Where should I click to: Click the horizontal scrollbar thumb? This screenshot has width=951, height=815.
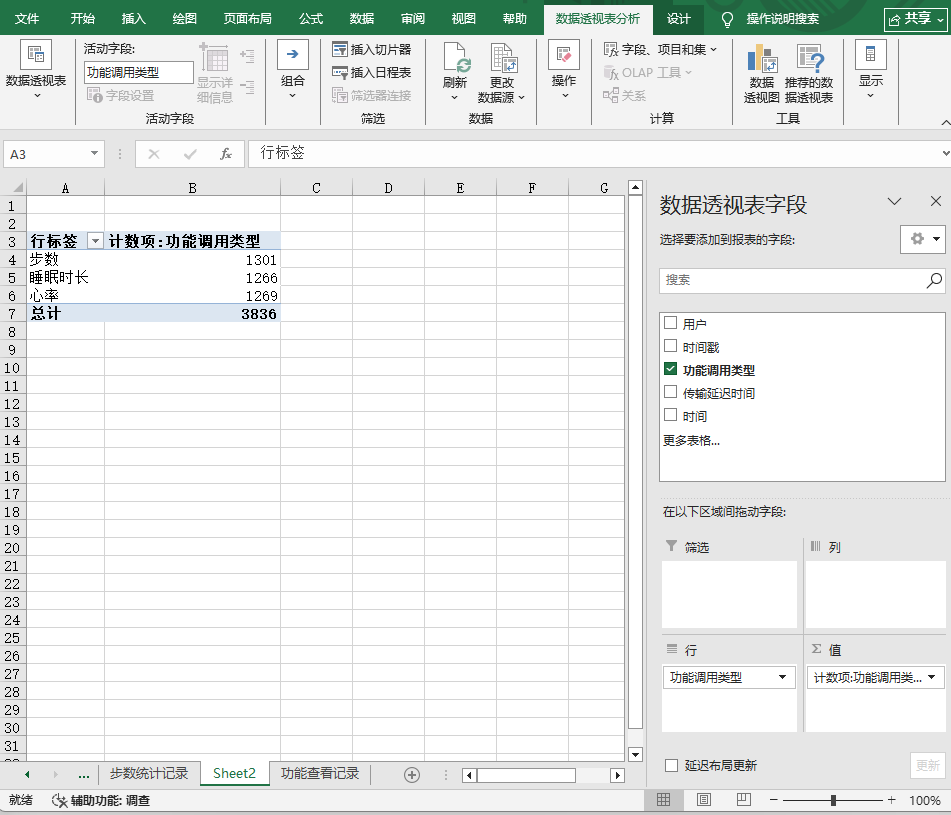pyautogui.click(x=526, y=775)
